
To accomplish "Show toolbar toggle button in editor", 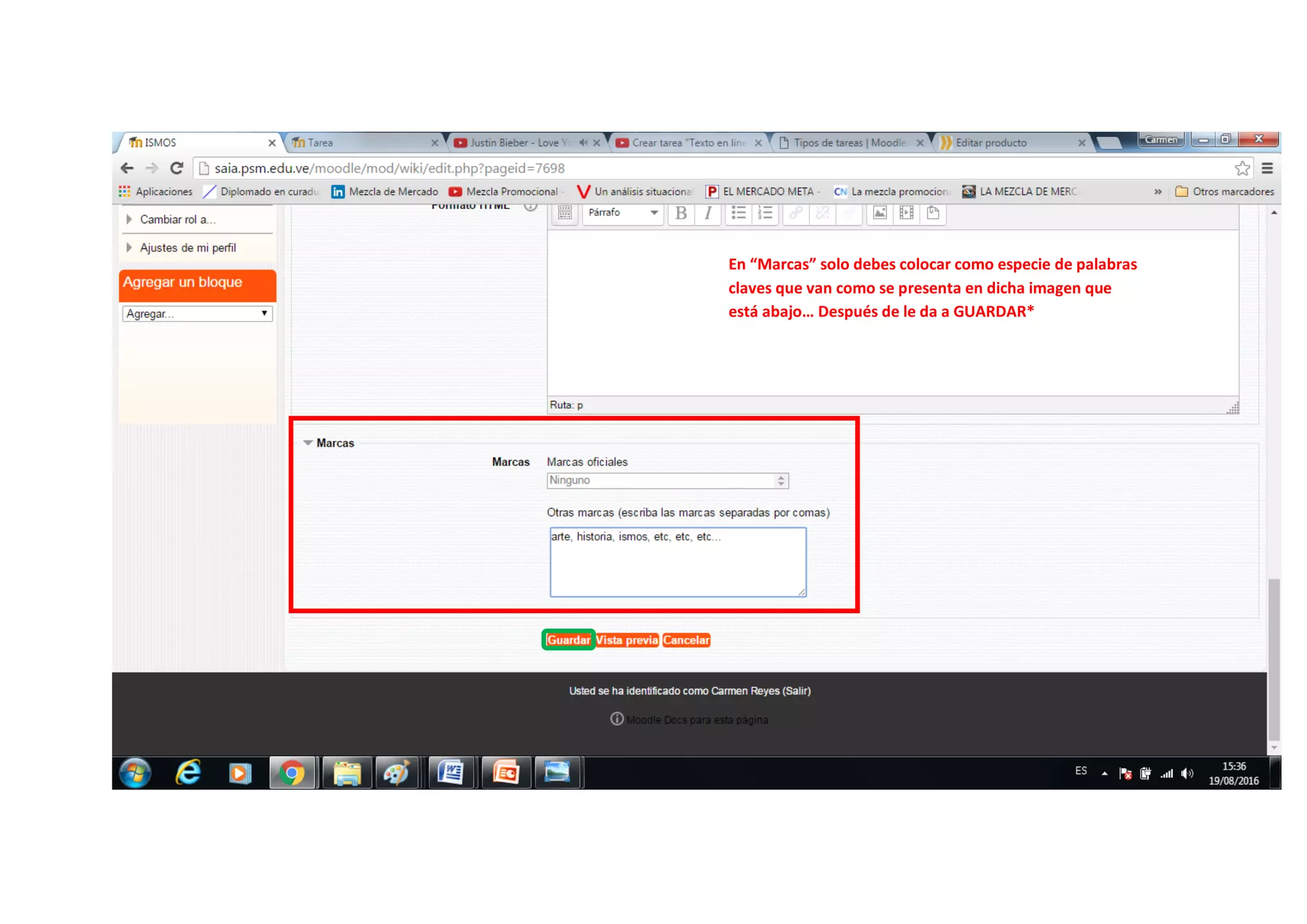I will [x=565, y=213].
